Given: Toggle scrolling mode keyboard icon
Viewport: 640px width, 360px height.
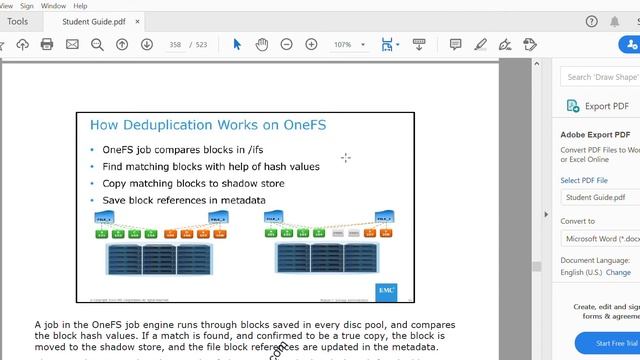Looking at the screenshot, I should click(x=419, y=44).
